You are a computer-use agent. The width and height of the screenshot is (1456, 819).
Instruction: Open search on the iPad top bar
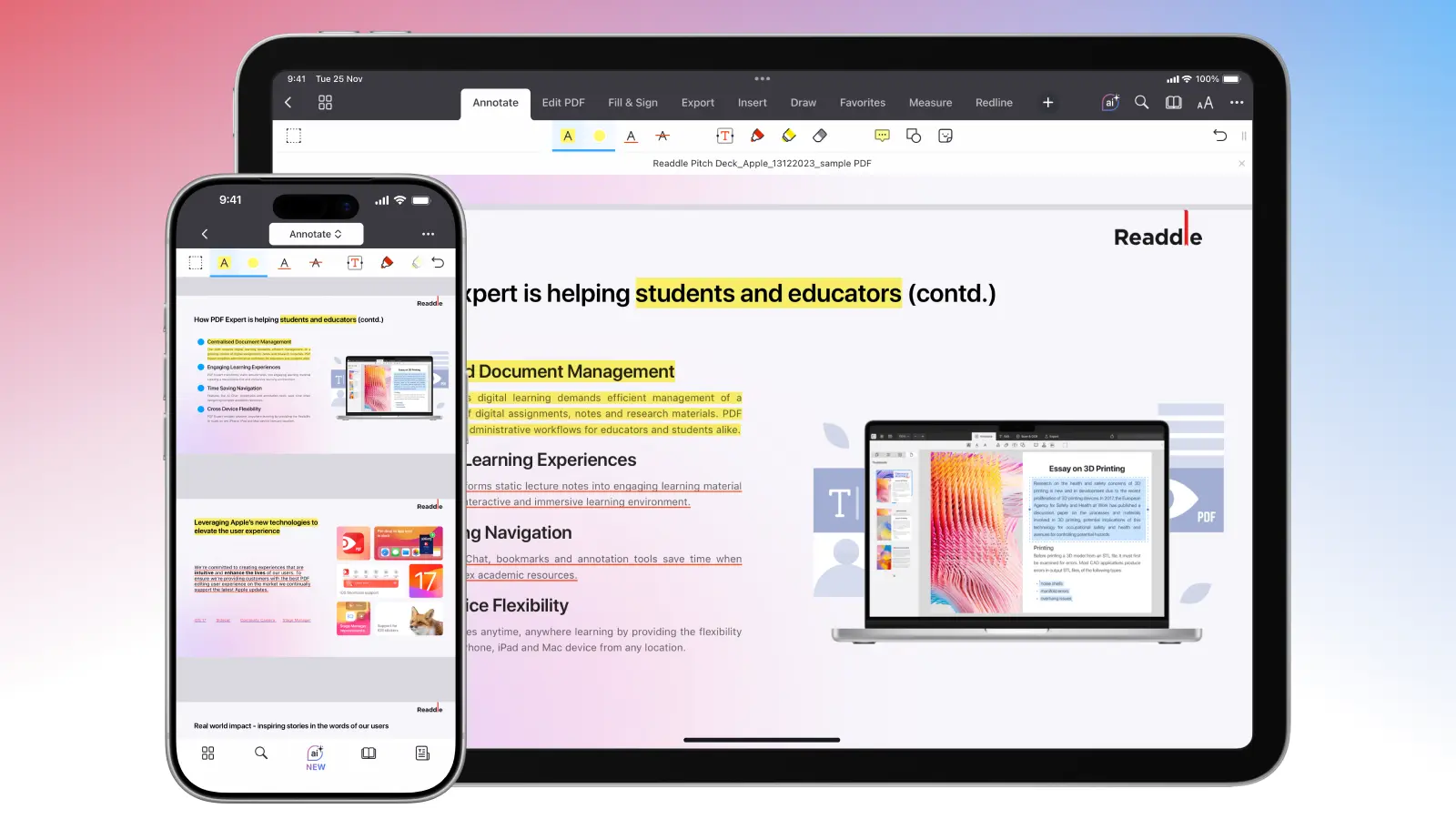pyautogui.click(x=1141, y=103)
